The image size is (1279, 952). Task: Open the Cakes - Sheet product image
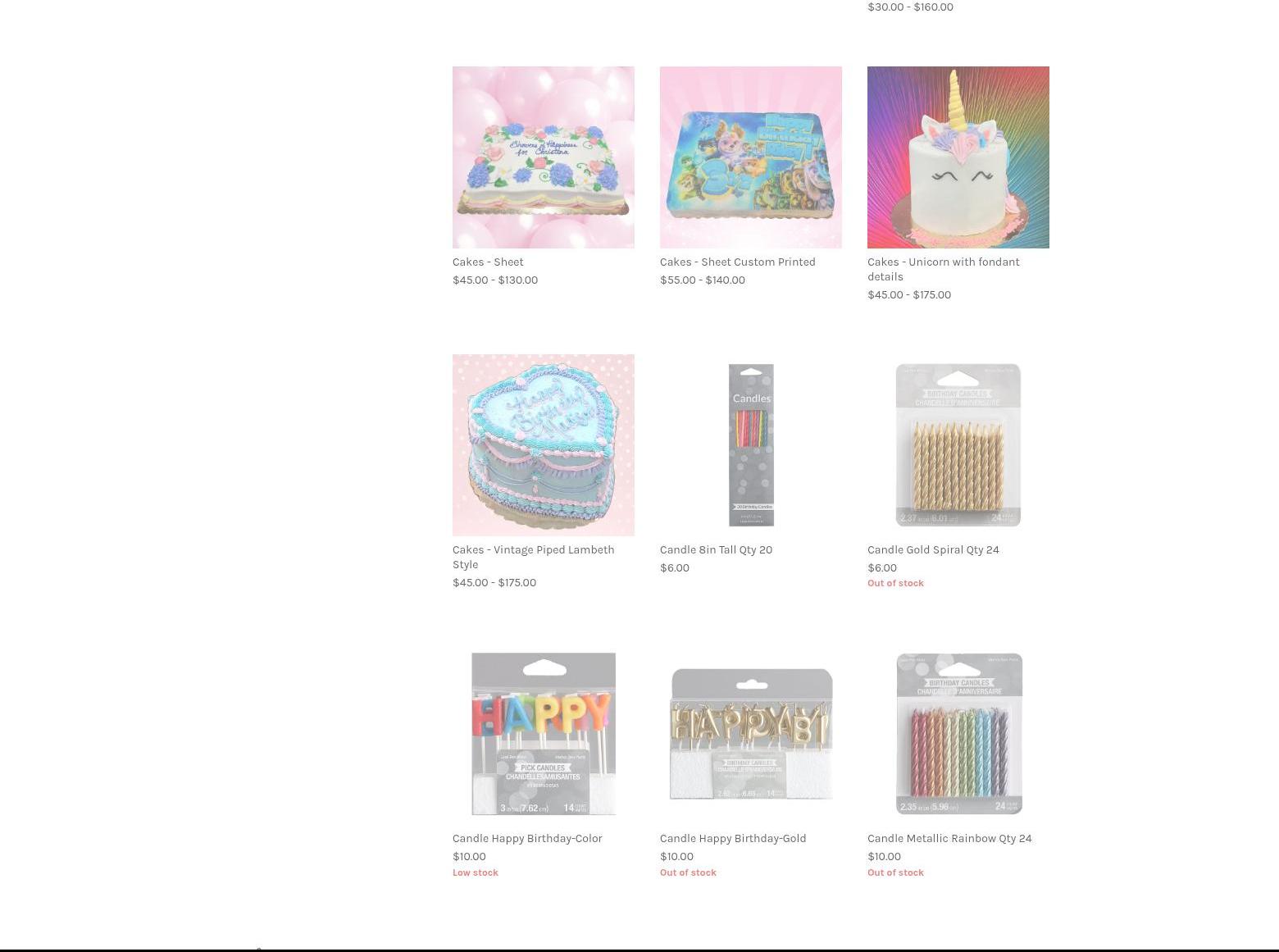pos(543,157)
